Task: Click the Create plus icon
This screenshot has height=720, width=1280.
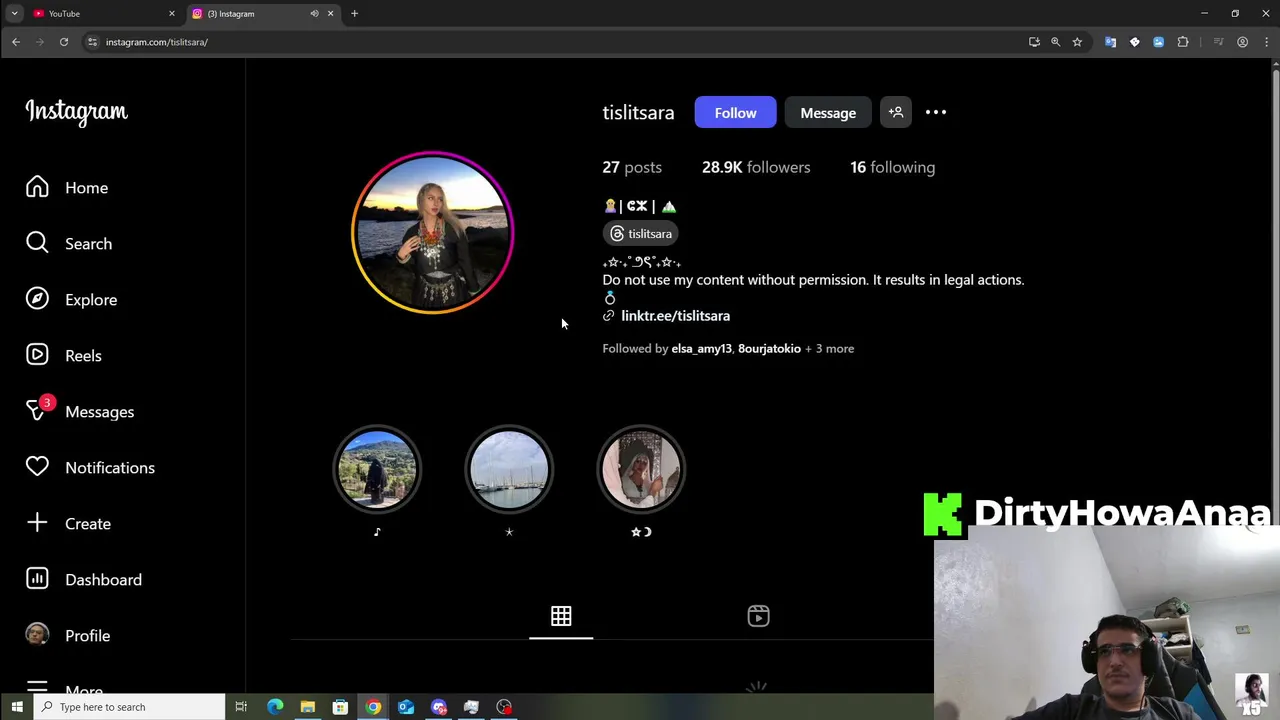Action: (x=37, y=524)
